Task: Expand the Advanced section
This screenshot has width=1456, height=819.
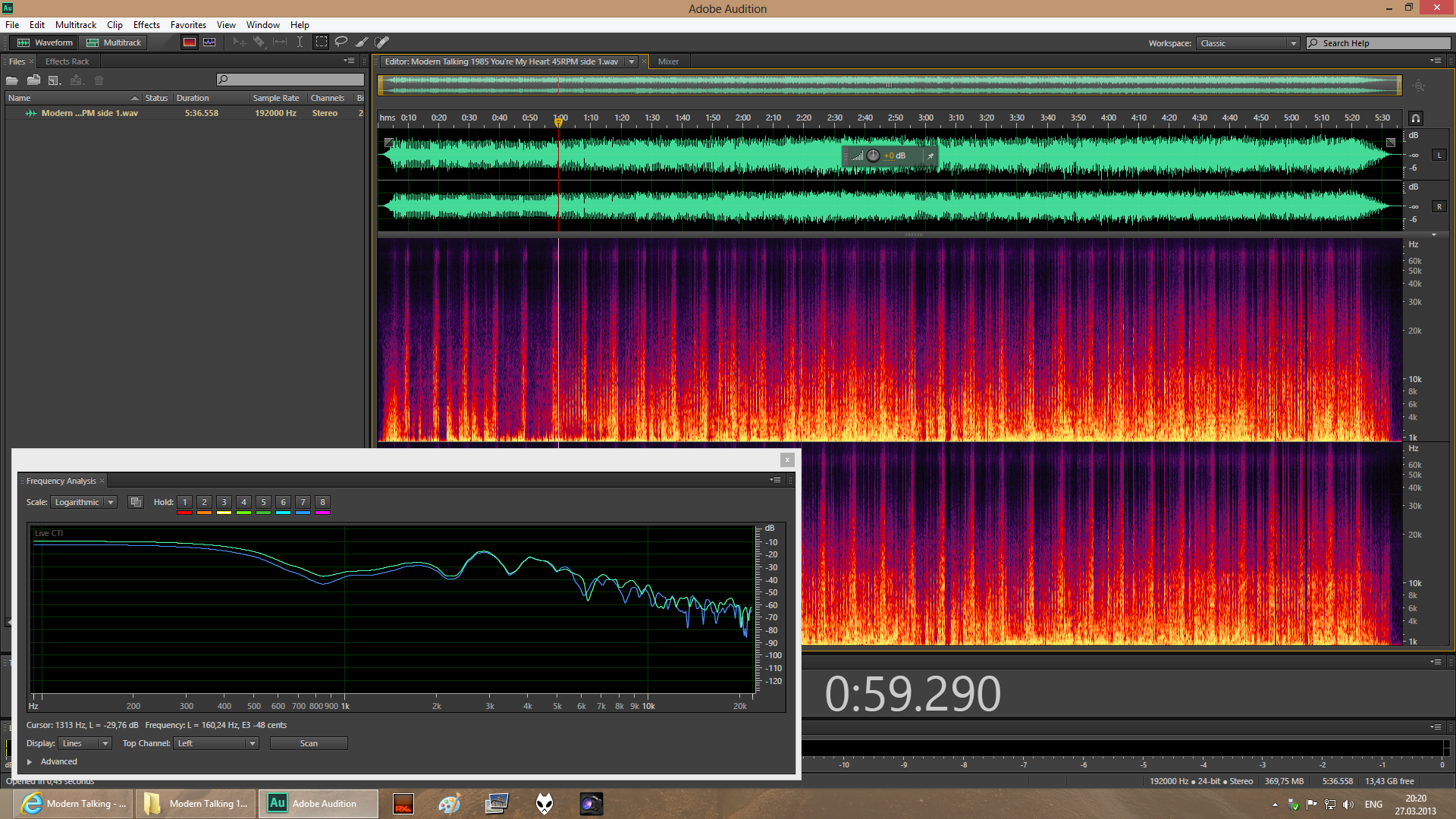Action: tap(30, 761)
